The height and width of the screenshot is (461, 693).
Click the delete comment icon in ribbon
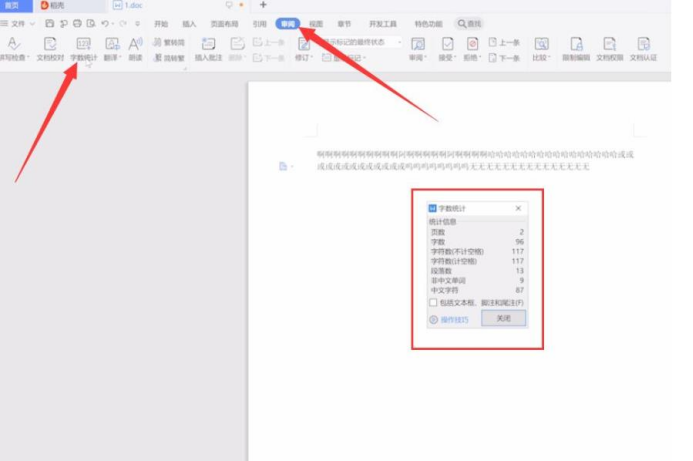point(237,44)
